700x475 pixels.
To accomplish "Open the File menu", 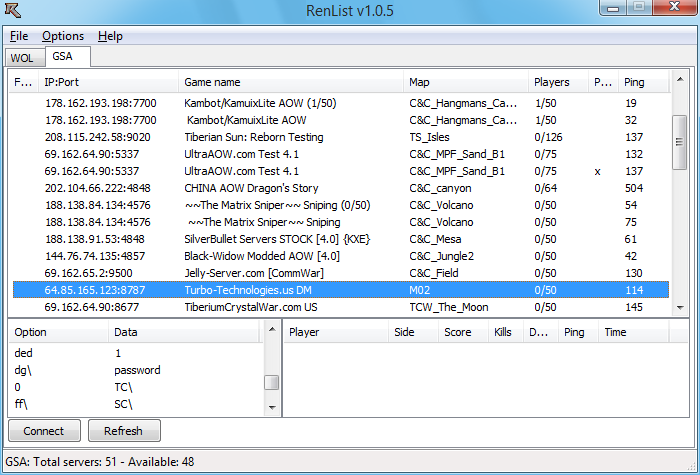I will [x=19, y=36].
